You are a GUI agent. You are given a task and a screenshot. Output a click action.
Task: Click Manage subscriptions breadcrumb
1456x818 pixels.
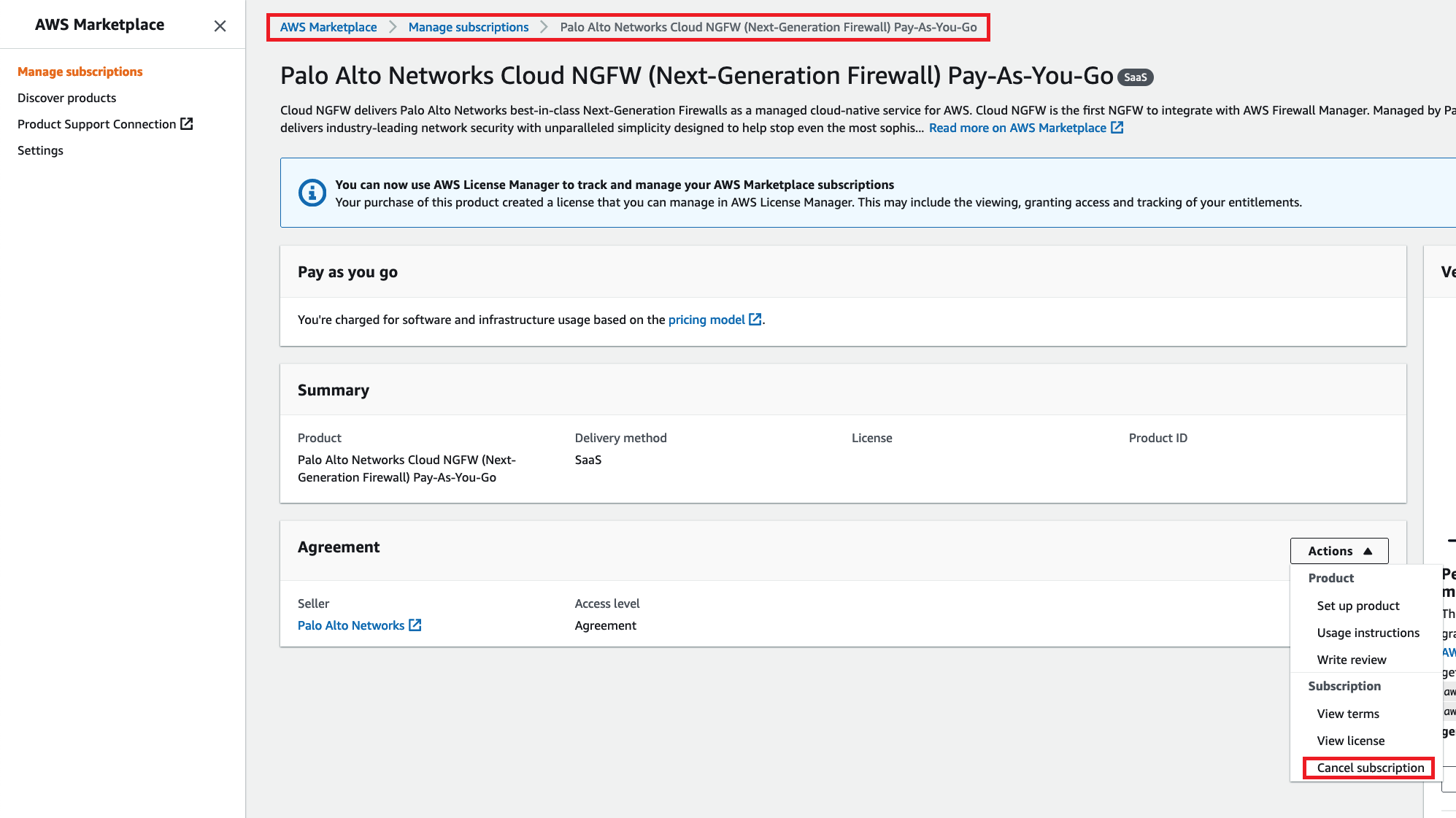point(469,27)
